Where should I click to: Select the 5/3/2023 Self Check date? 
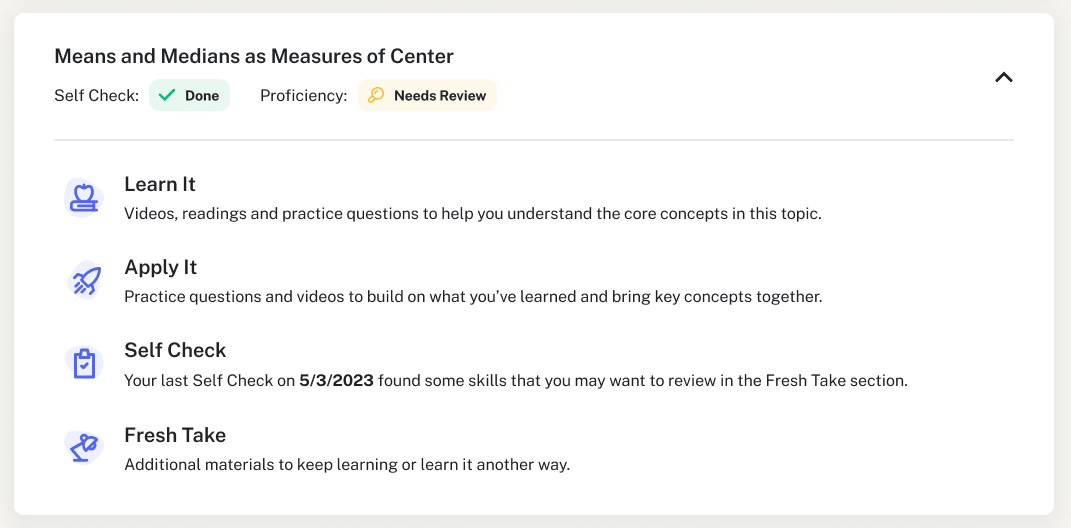click(336, 381)
